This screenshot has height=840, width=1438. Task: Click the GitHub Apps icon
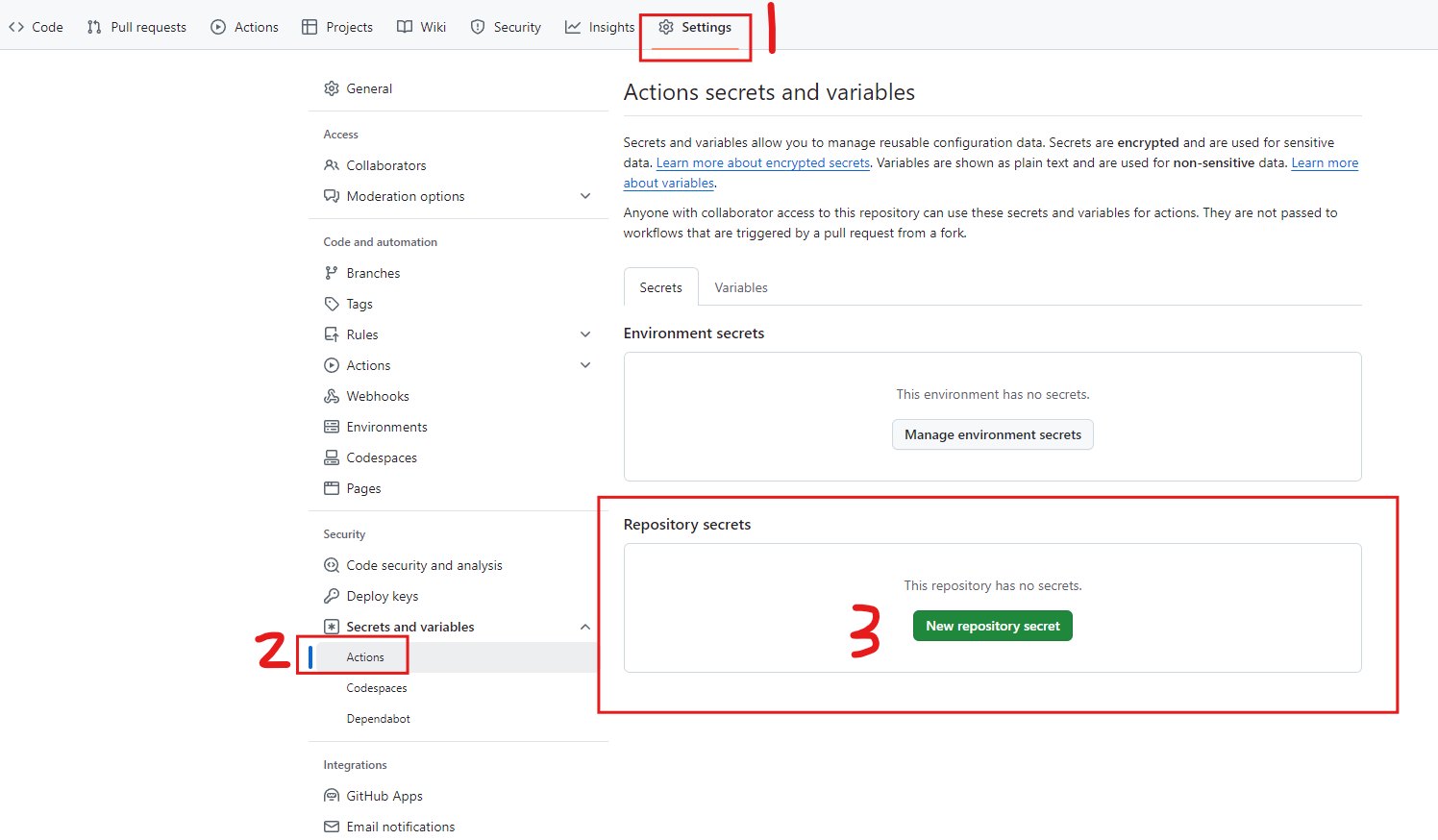pyautogui.click(x=332, y=796)
